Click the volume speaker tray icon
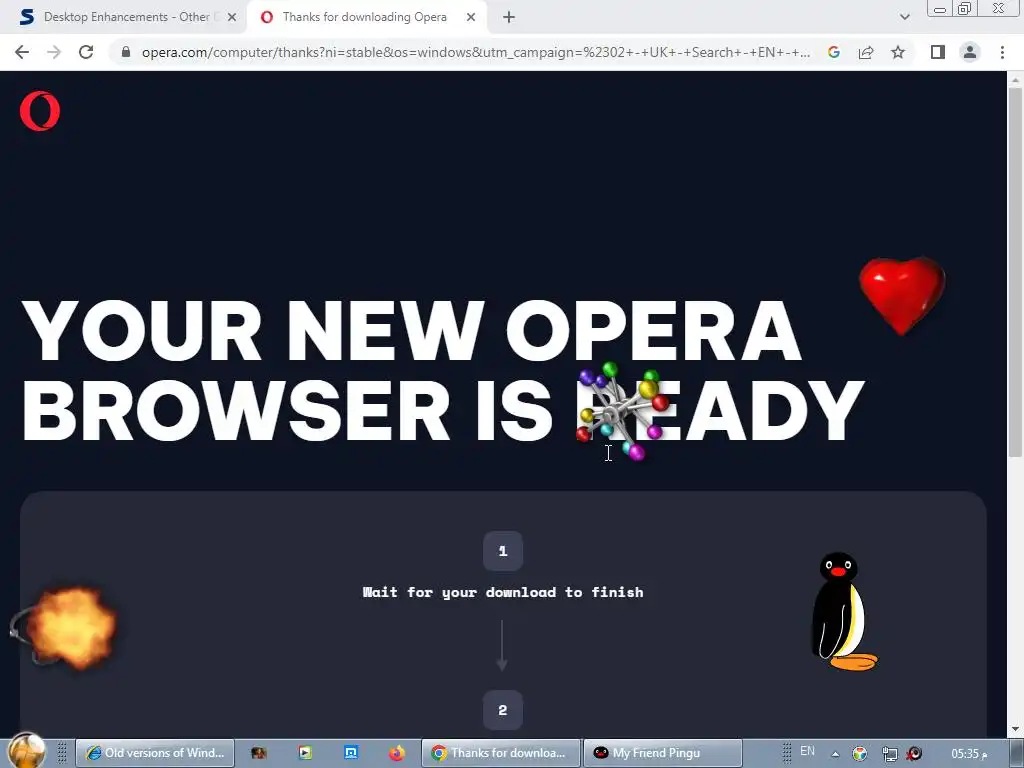The height and width of the screenshot is (768, 1024). (x=914, y=754)
